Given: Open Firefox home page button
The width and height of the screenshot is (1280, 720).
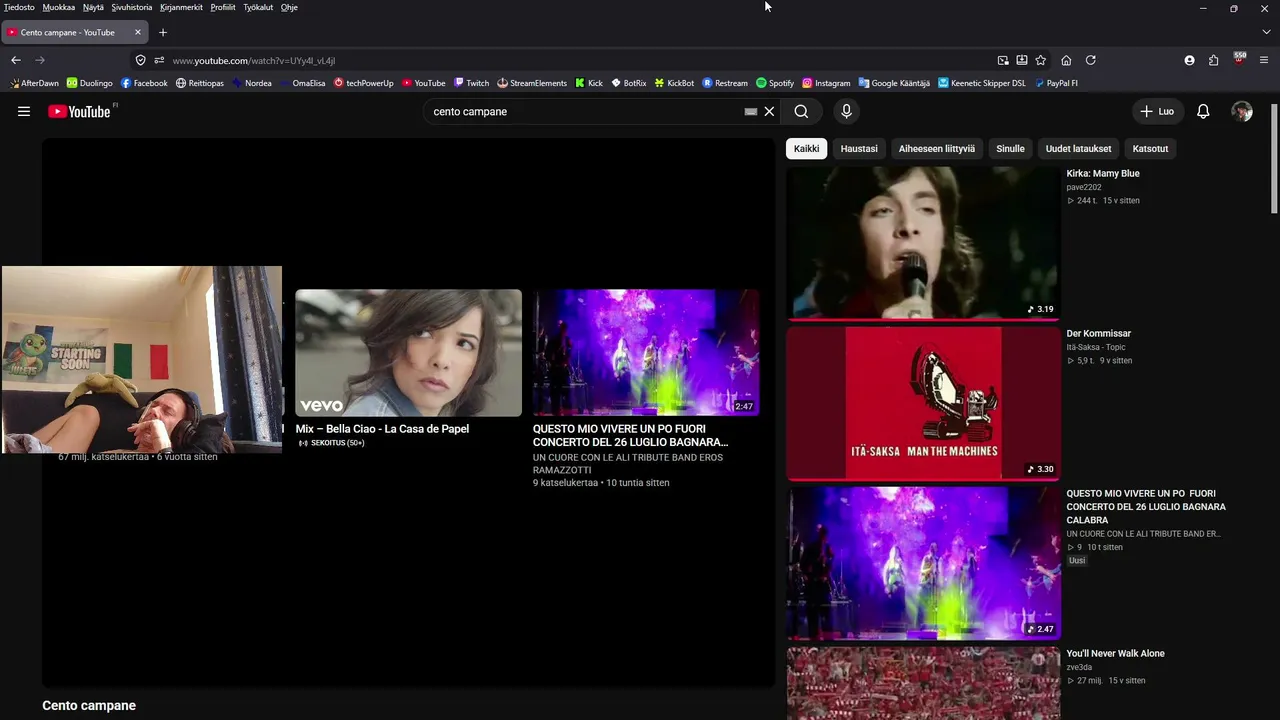Looking at the screenshot, I should pyautogui.click(x=1066, y=60).
